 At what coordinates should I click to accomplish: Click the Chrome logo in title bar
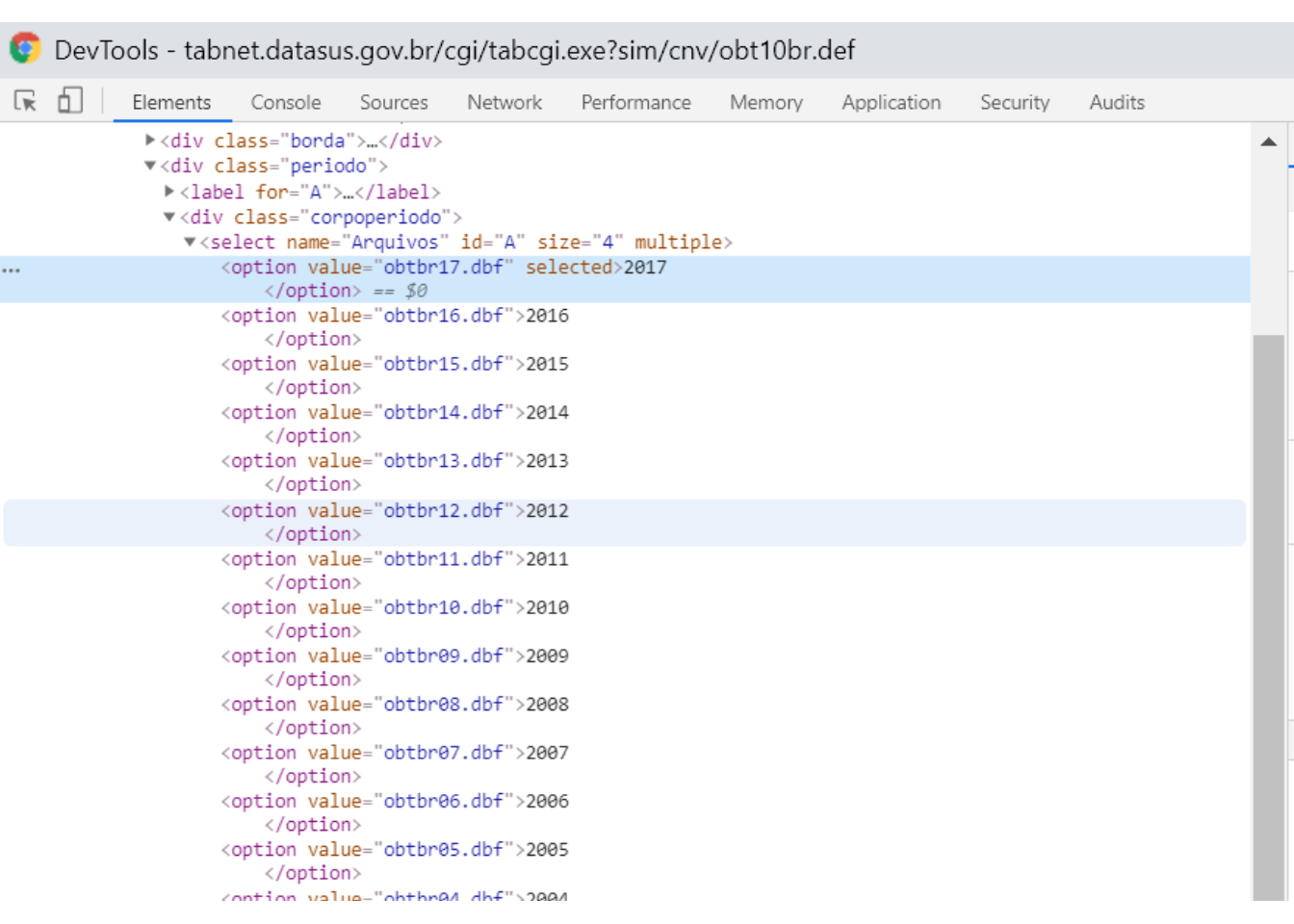pyautogui.click(x=26, y=49)
